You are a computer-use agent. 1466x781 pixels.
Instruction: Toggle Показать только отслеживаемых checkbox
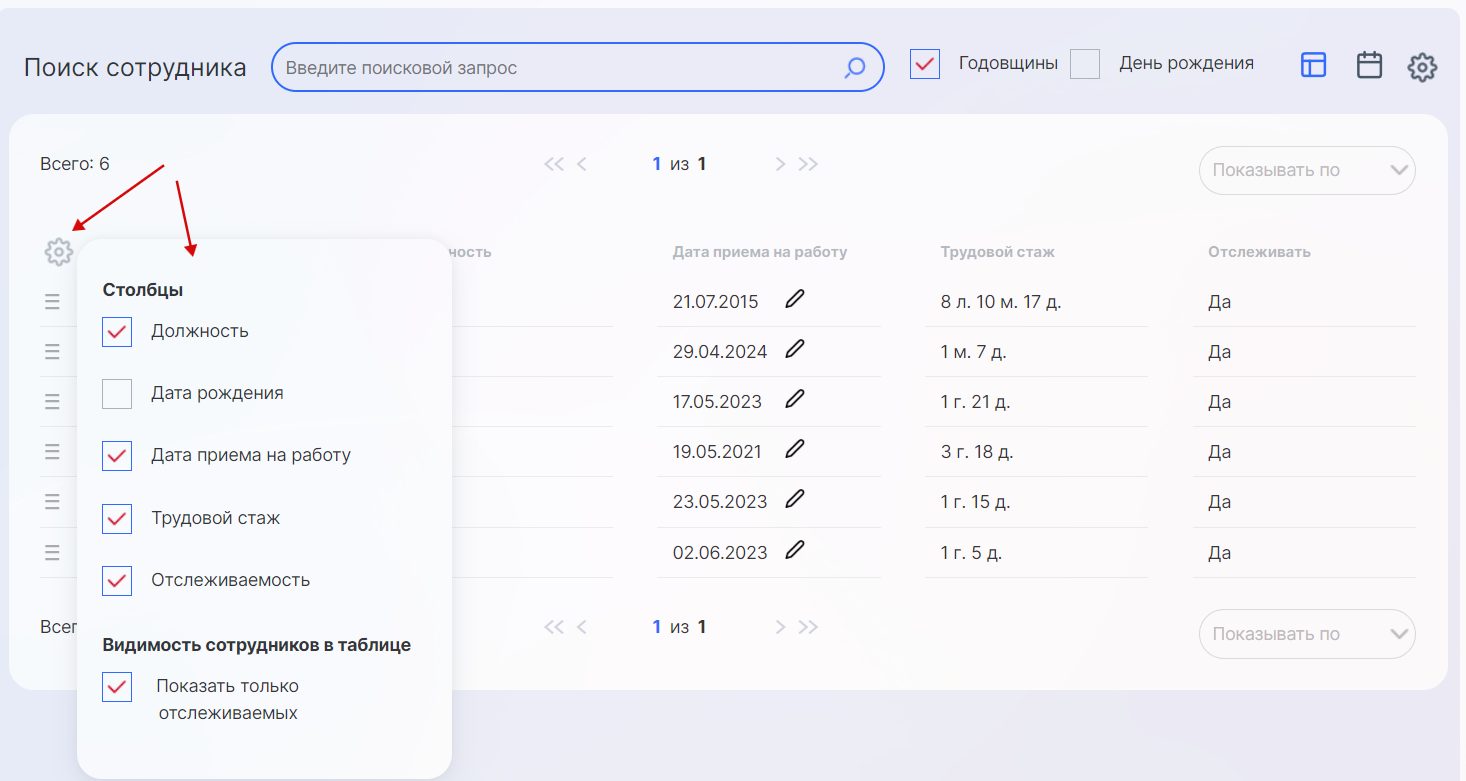click(117, 687)
